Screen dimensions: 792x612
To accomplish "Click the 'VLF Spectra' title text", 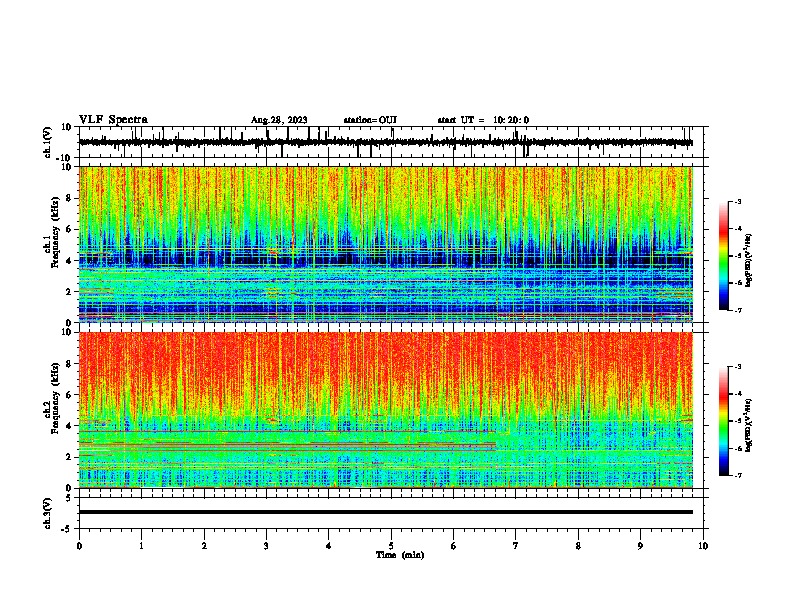I will point(113,120).
